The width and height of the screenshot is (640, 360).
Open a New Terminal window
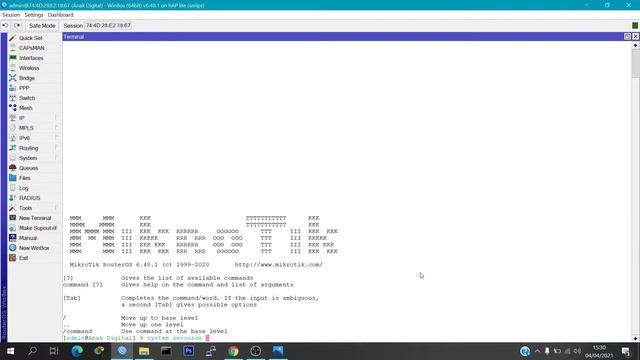point(35,218)
